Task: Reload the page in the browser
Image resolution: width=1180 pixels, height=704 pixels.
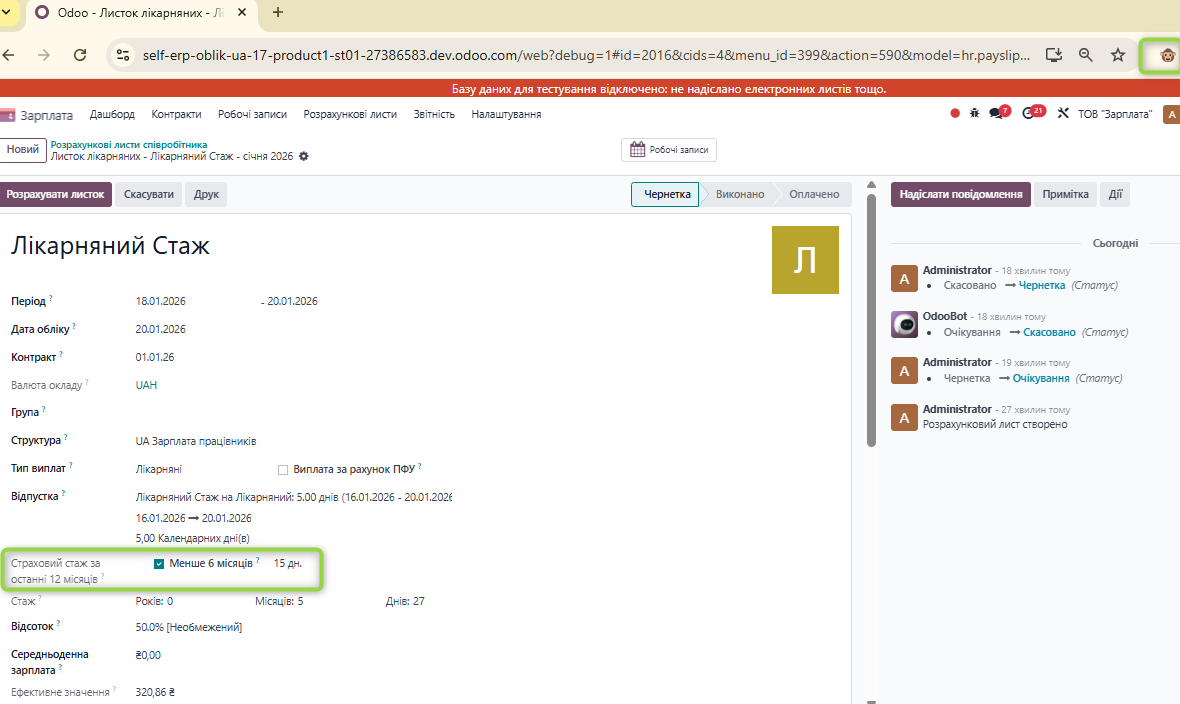Action: point(80,55)
